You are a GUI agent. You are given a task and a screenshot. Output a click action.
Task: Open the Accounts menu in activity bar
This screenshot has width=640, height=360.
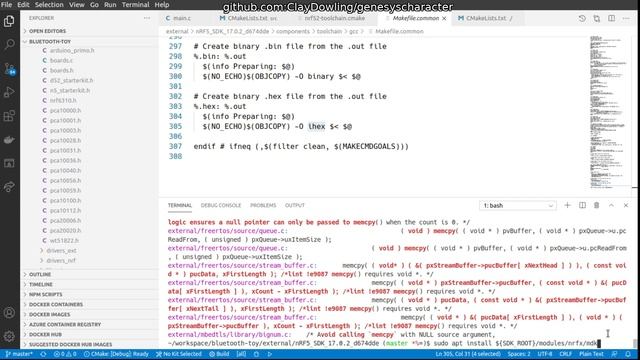[x=9, y=313]
